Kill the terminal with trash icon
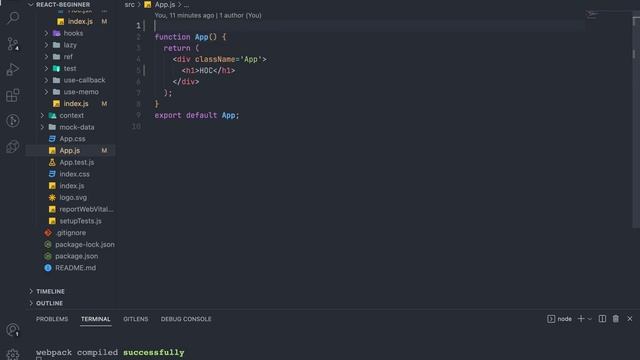640x360 pixels. [x=616, y=319]
